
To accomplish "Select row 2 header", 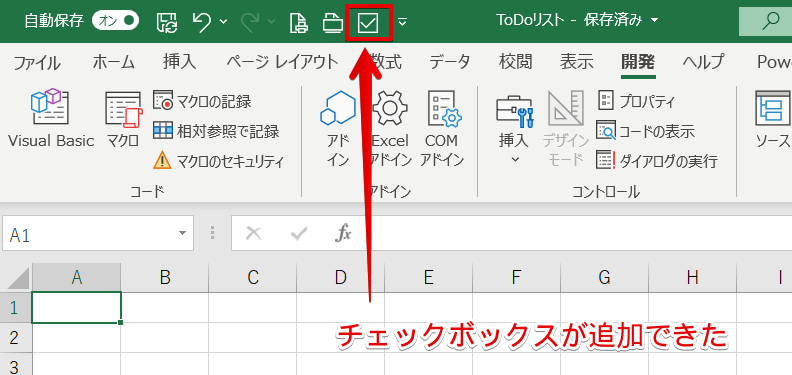I will (x=16, y=337).
